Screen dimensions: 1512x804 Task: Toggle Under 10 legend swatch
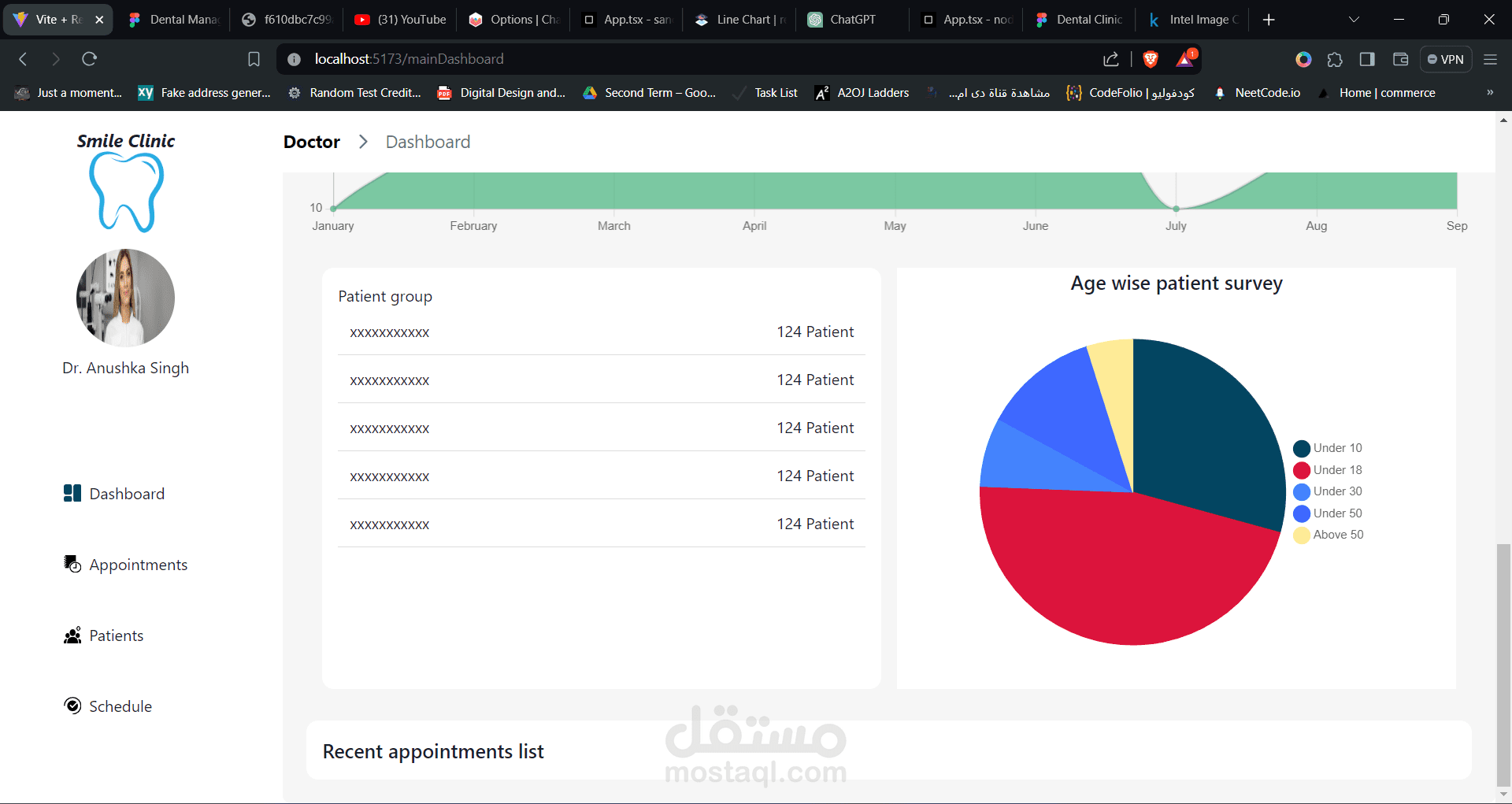1302,448
